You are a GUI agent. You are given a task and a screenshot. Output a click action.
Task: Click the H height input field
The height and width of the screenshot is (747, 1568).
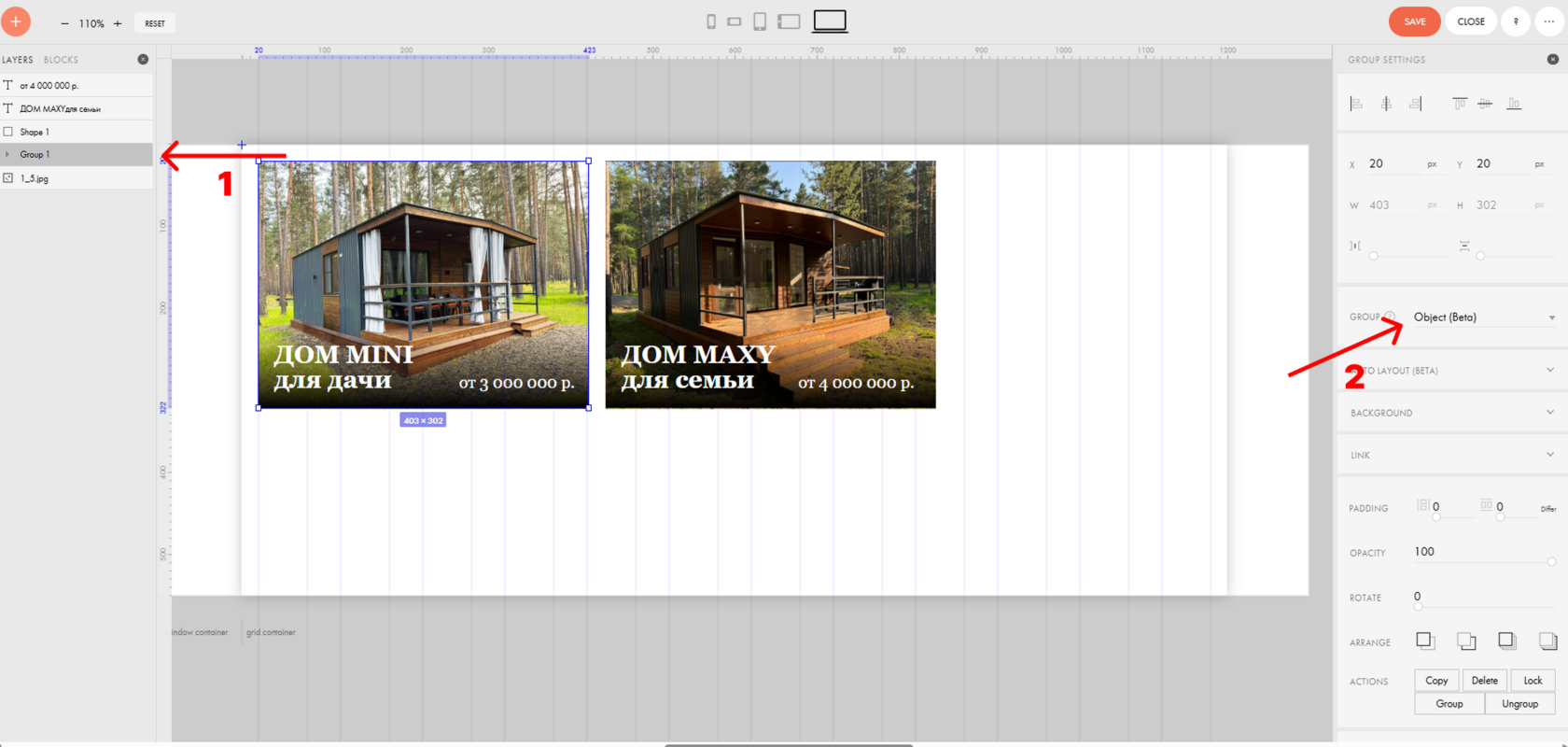pos(1503,204)
